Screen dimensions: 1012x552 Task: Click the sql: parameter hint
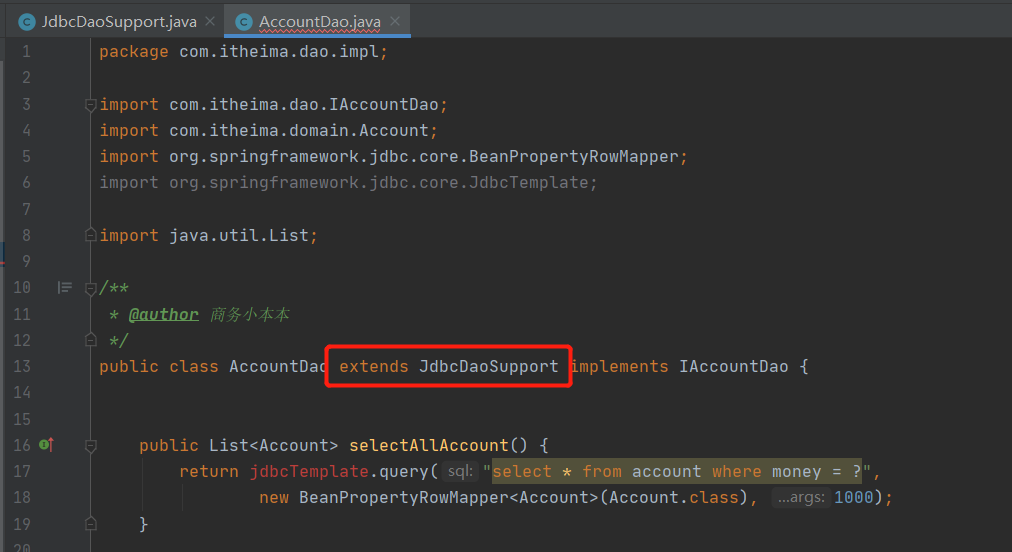point(461,471)
